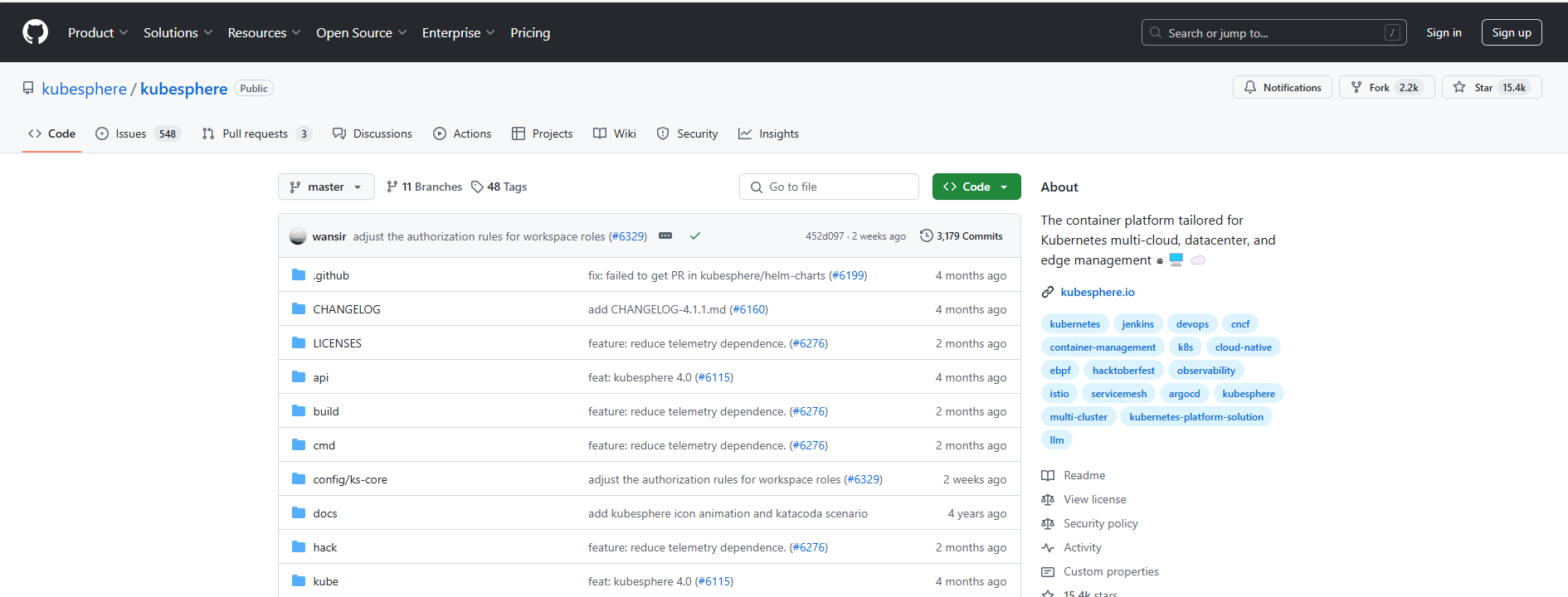Select the devops topic tag
Screen dimensions: 1568x597
click(1192, 324)
